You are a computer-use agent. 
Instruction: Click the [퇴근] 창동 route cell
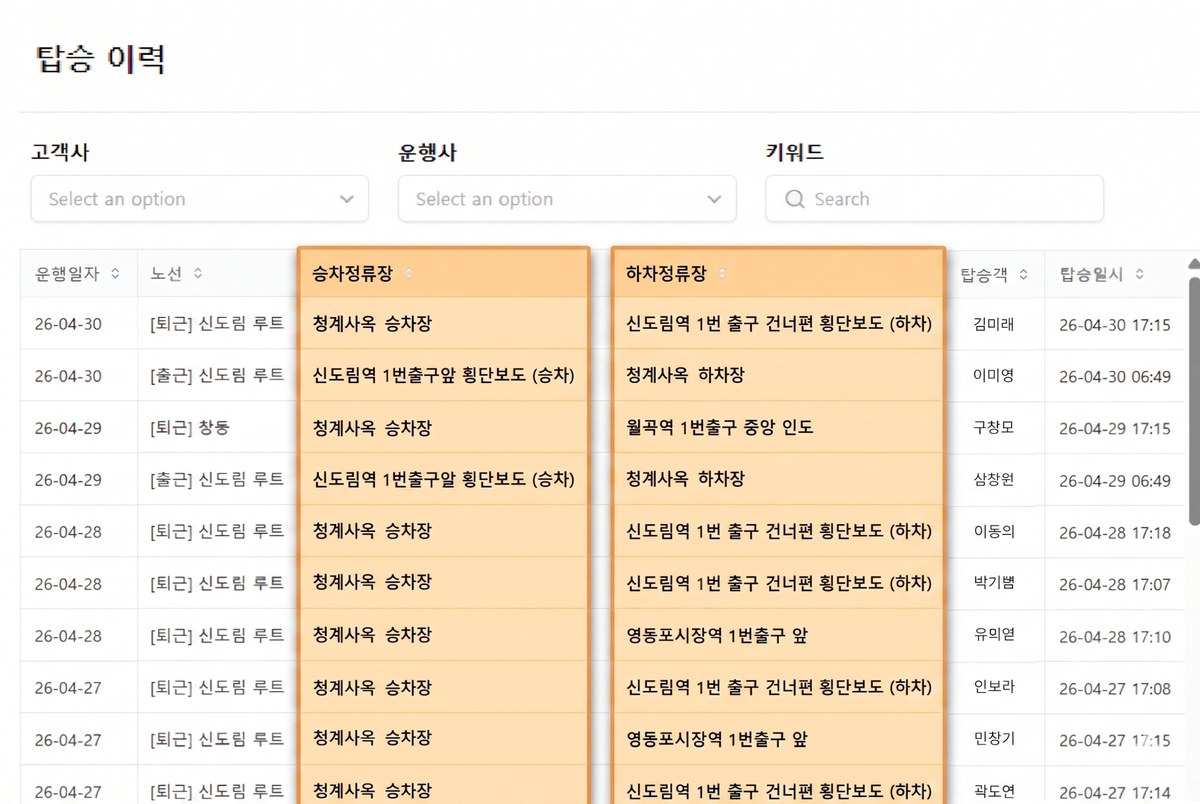(x=190, y=428)
